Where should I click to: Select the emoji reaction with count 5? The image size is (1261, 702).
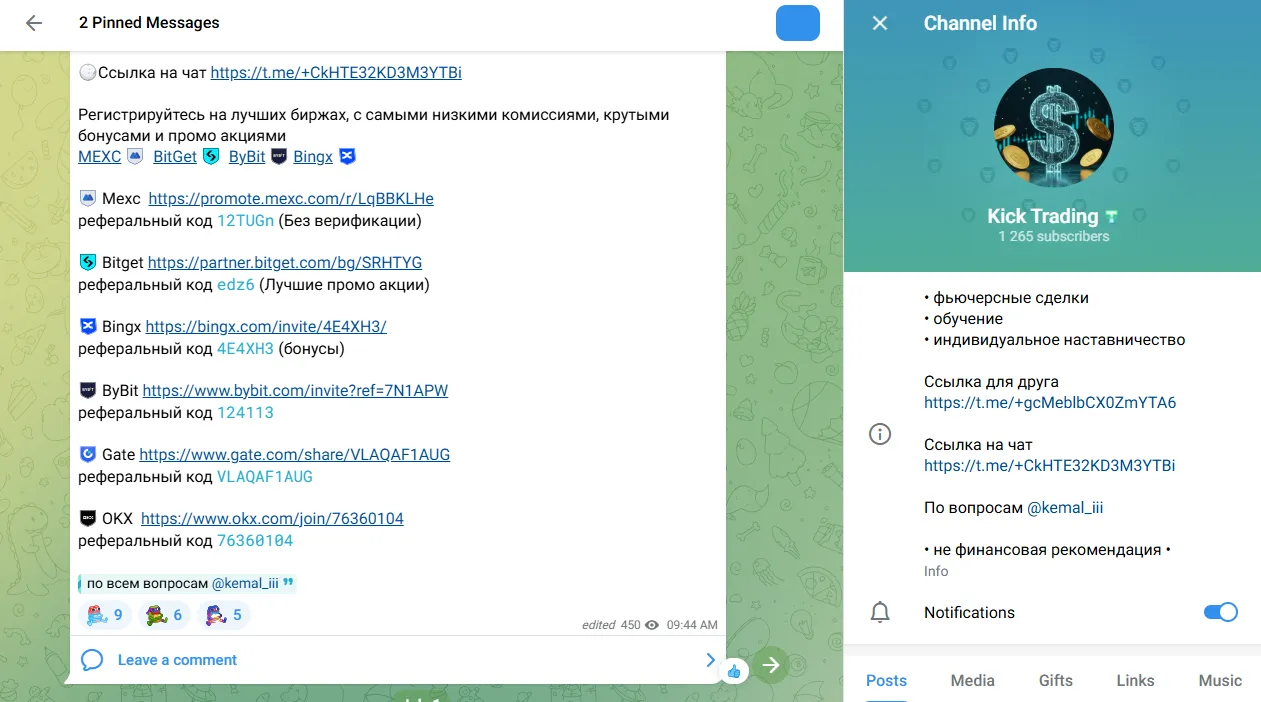tap(224, 615)
